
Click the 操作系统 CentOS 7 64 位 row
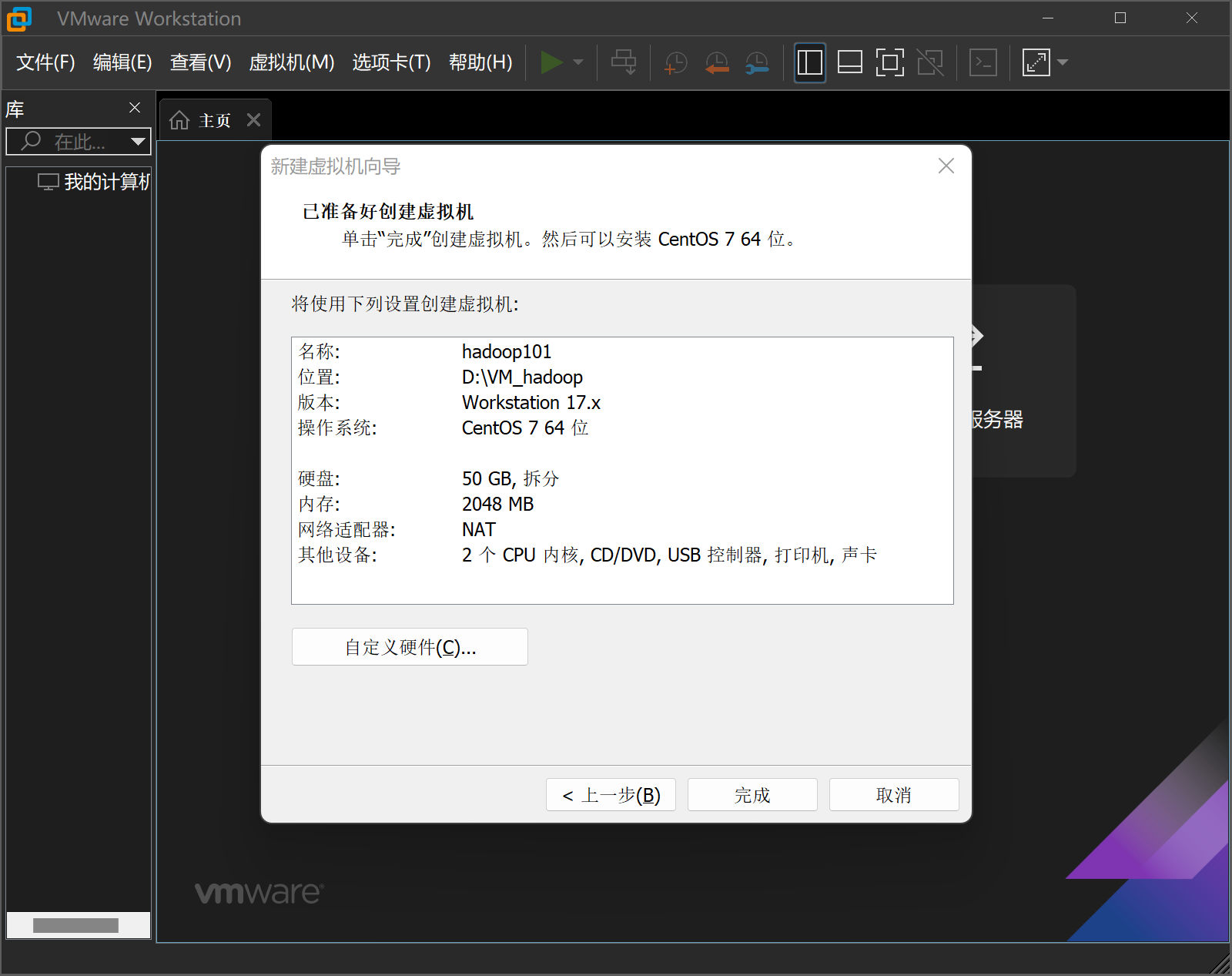click(444, 428)
